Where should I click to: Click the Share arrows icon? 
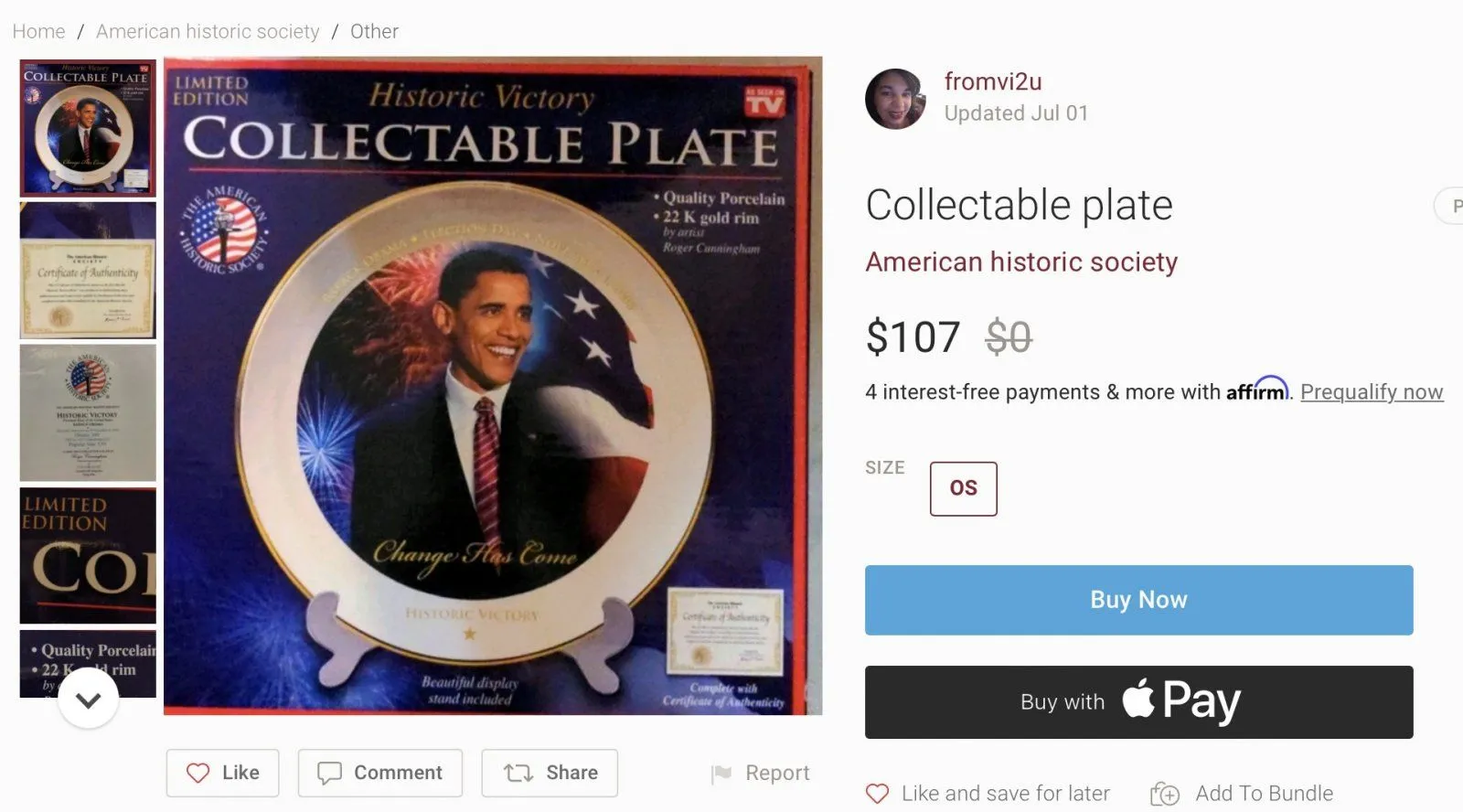[518, 773]
